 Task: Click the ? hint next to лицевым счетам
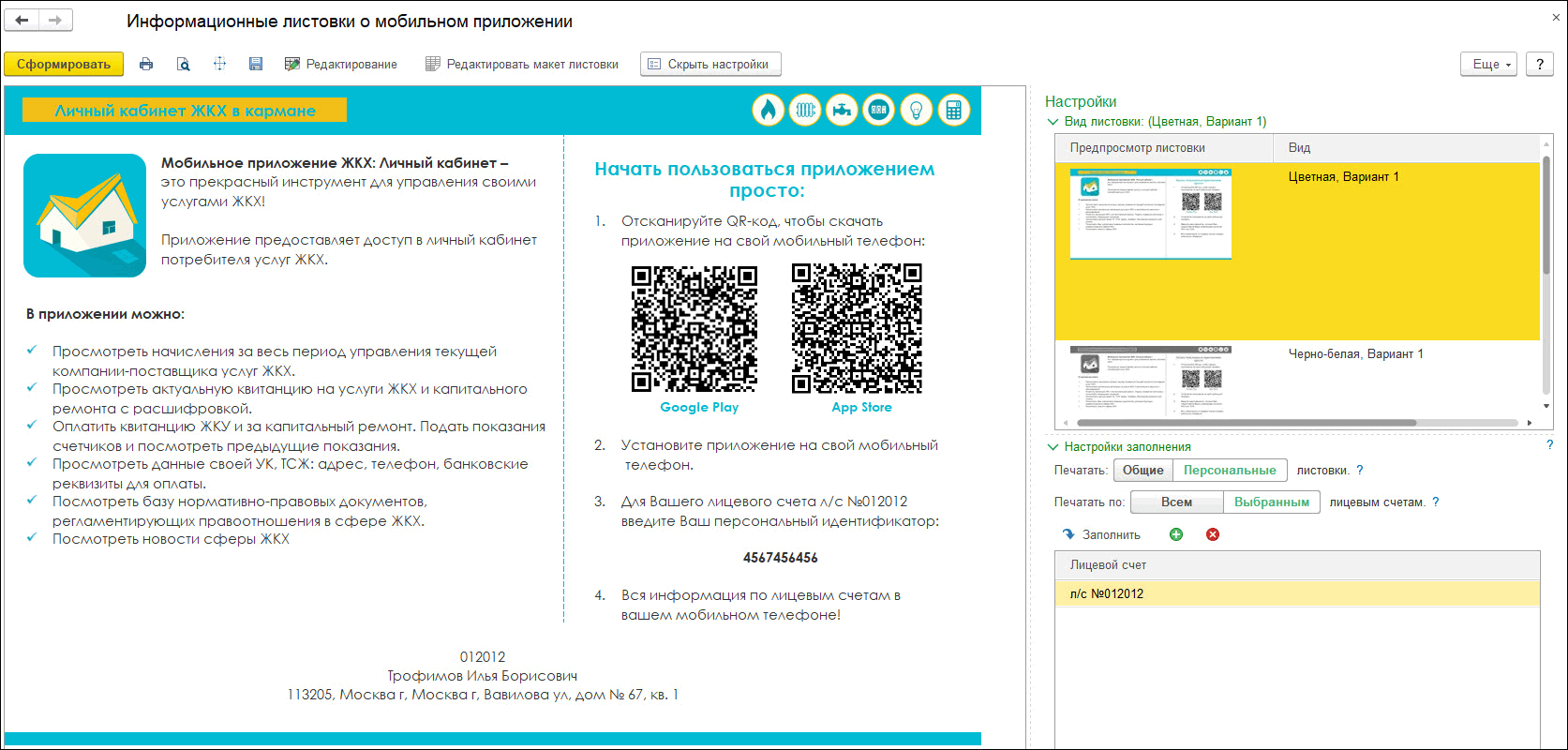coord(1436,502)
